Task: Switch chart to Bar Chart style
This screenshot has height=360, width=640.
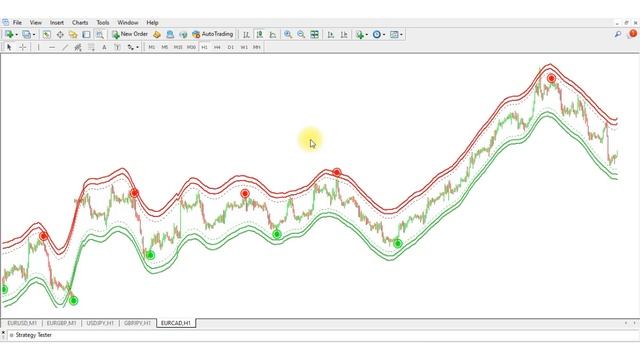Action: [246, 35]
